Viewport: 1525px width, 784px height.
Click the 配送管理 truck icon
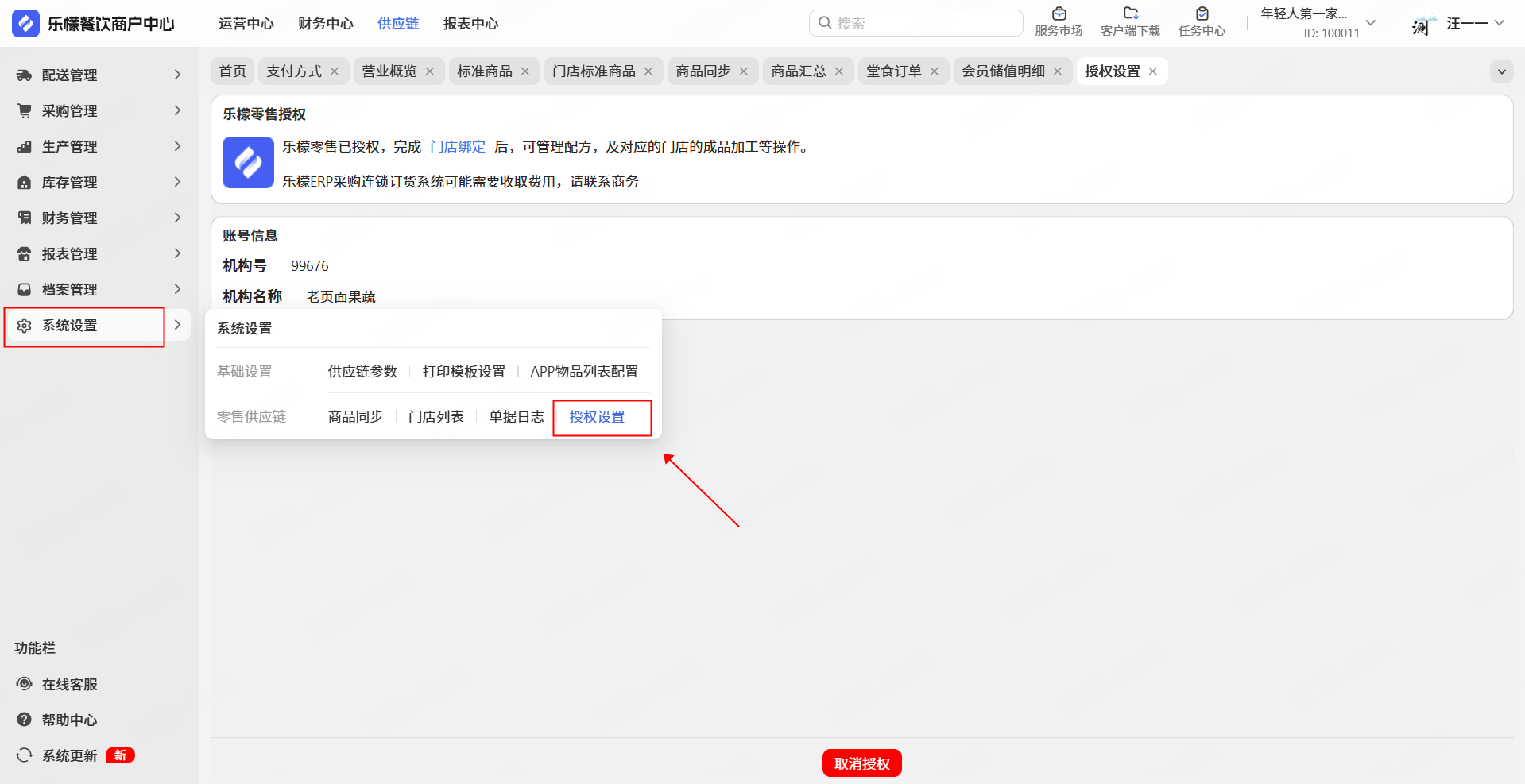pyautogui.click(x=25, y=75)
